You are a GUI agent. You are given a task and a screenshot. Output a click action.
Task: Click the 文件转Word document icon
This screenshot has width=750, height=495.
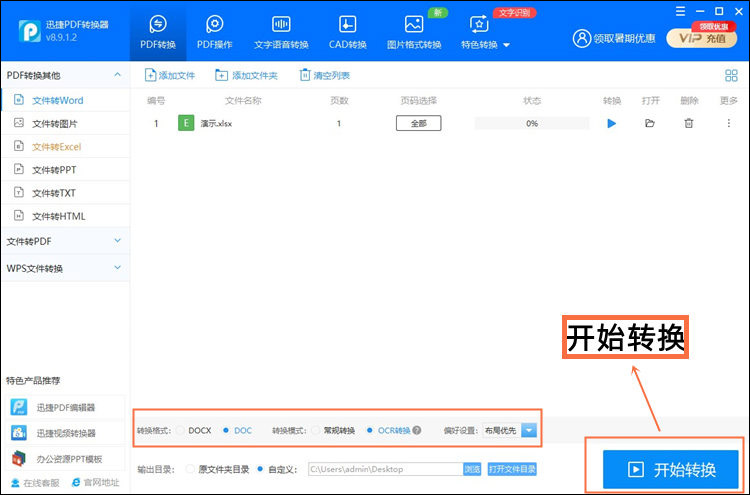coord(19,99)
